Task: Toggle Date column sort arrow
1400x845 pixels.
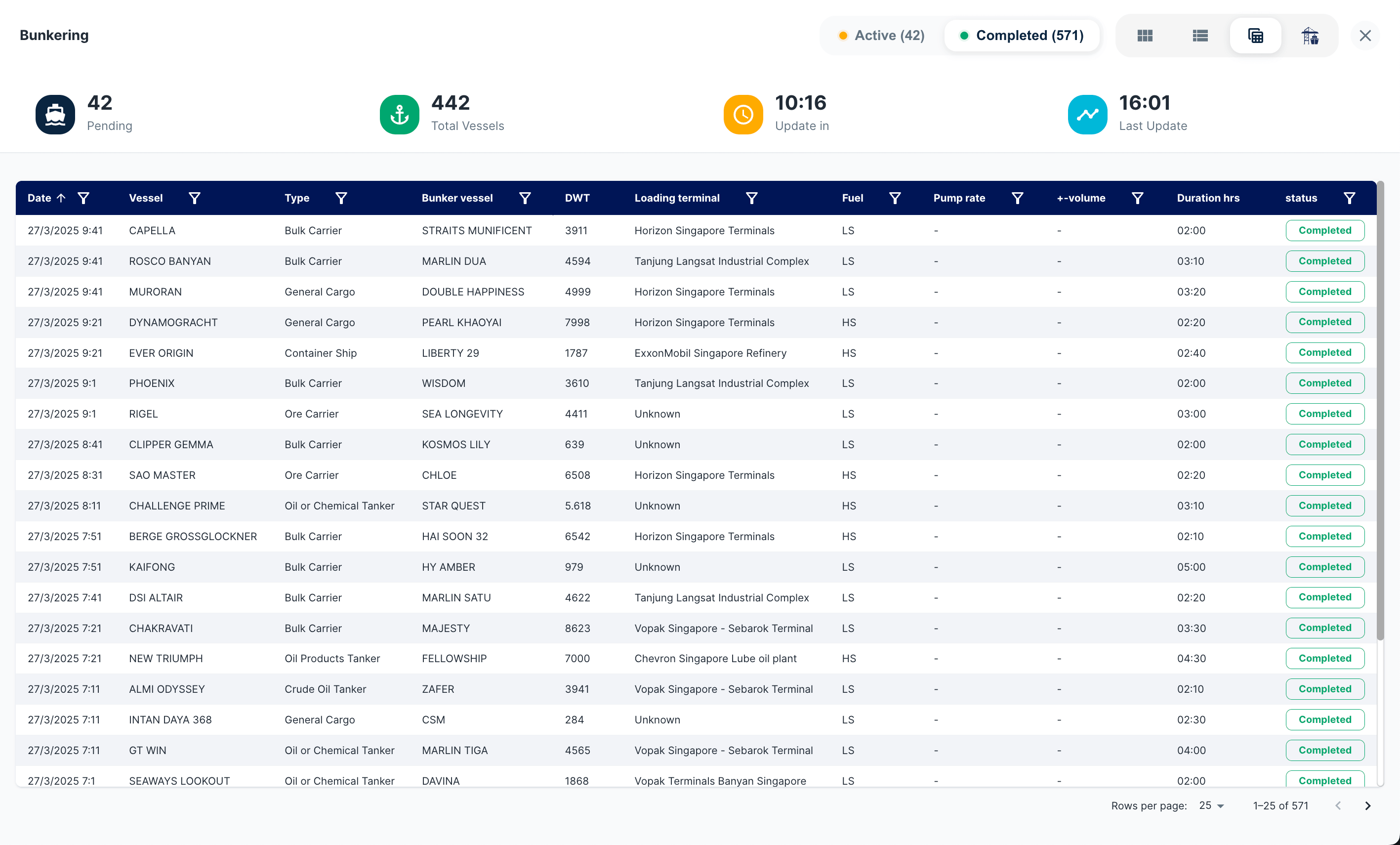Action: (x=61, y=198)
